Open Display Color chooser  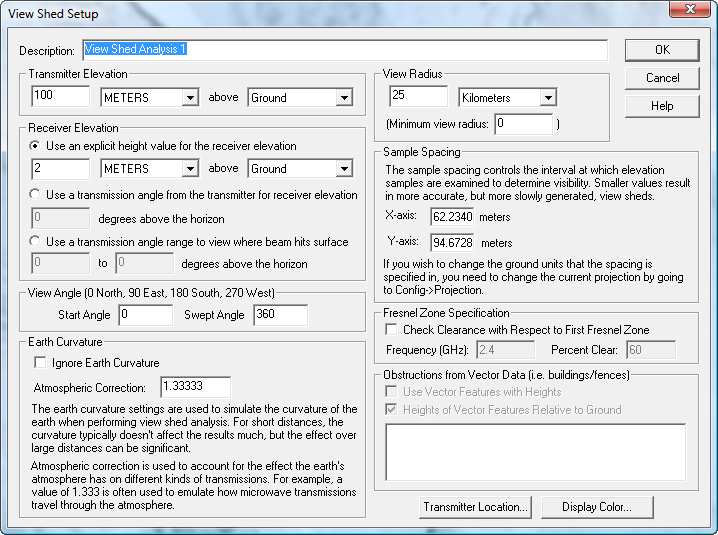tap(597, 507)
